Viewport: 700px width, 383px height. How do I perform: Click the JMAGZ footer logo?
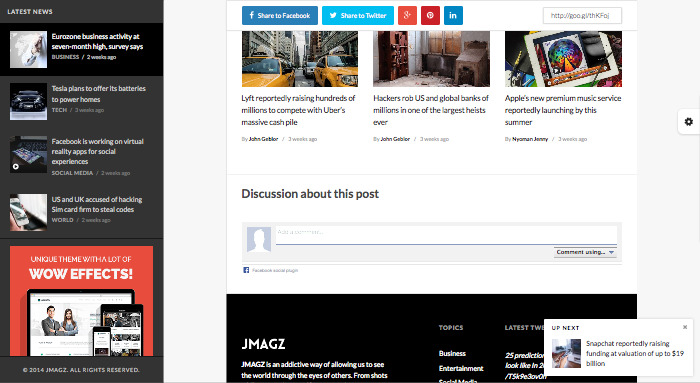(x=263, y=344)
